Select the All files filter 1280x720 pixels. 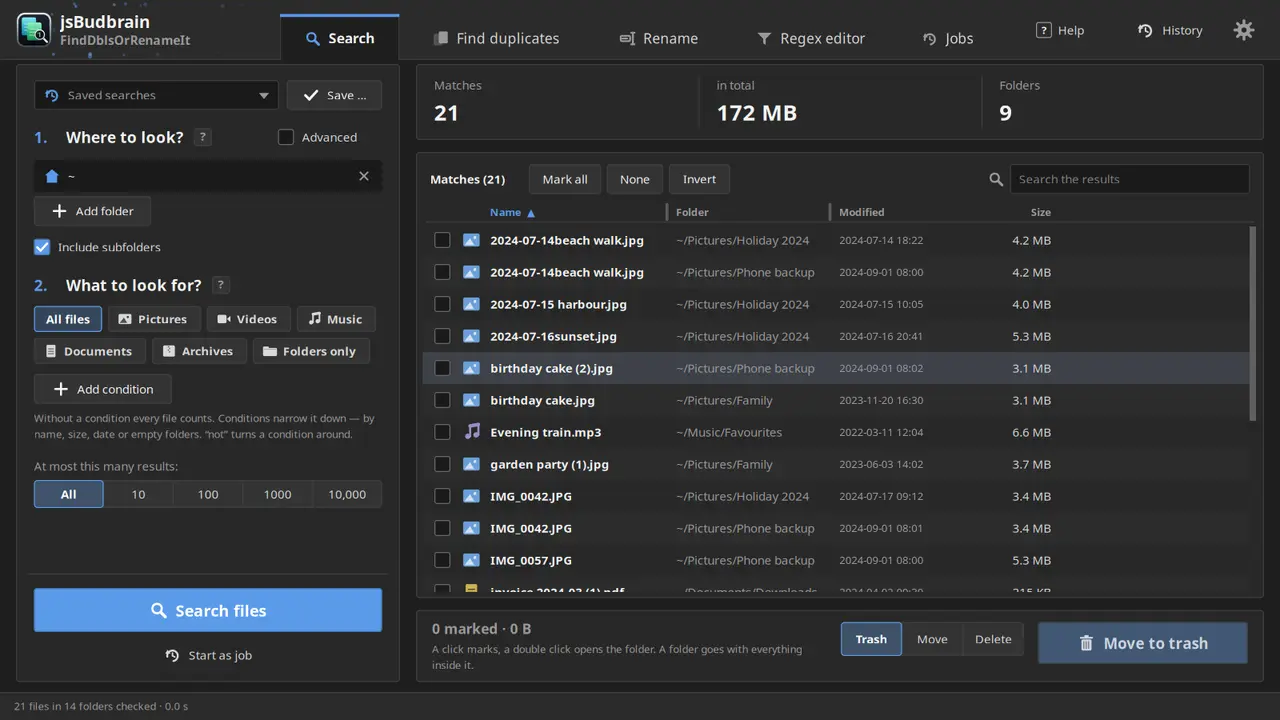click(x=68, y=319)
